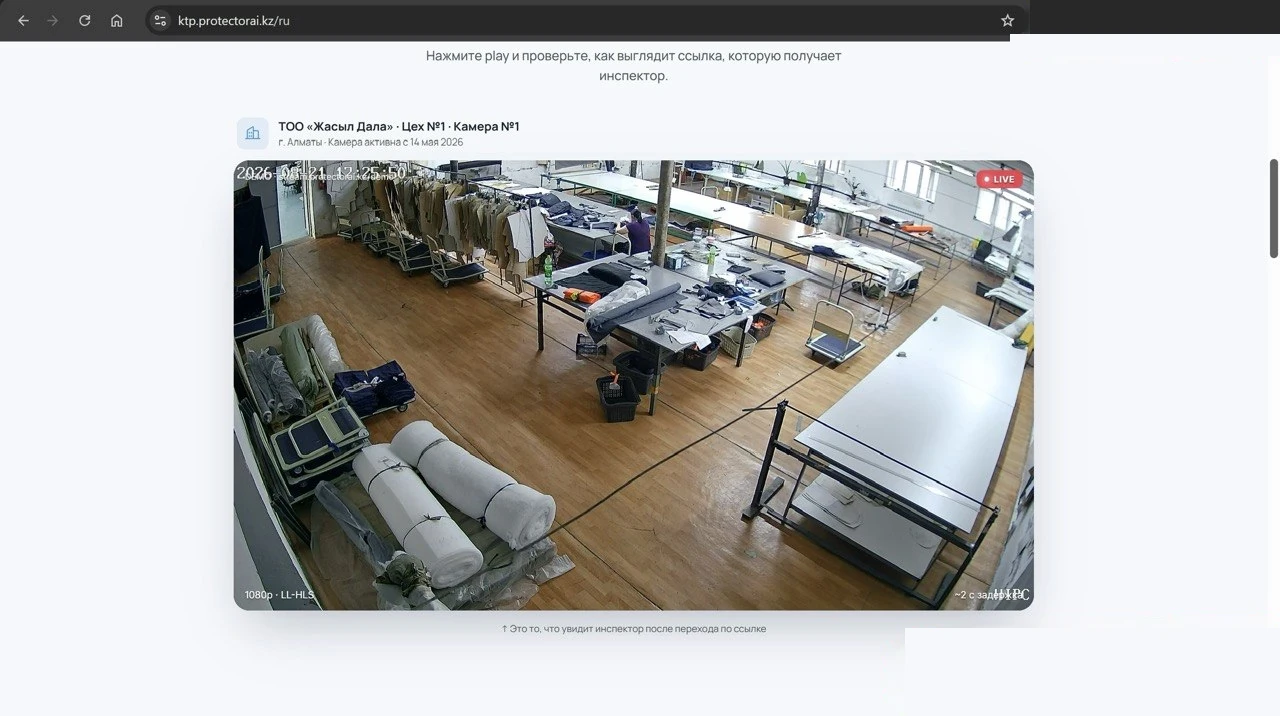This screenshot has height=716, width=1280.
Task: Click the live camera video feed
Action: (634, 385)
